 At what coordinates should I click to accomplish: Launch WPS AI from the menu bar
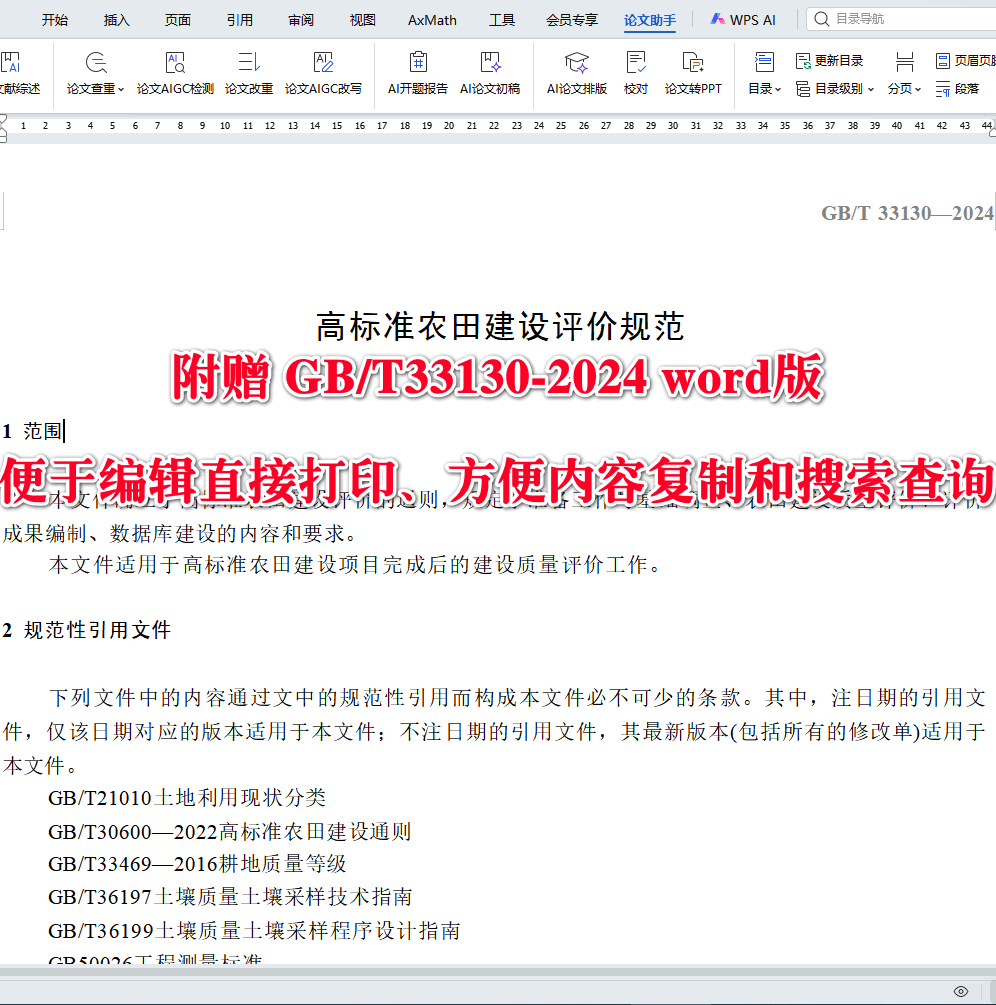(x=743, y=19)
